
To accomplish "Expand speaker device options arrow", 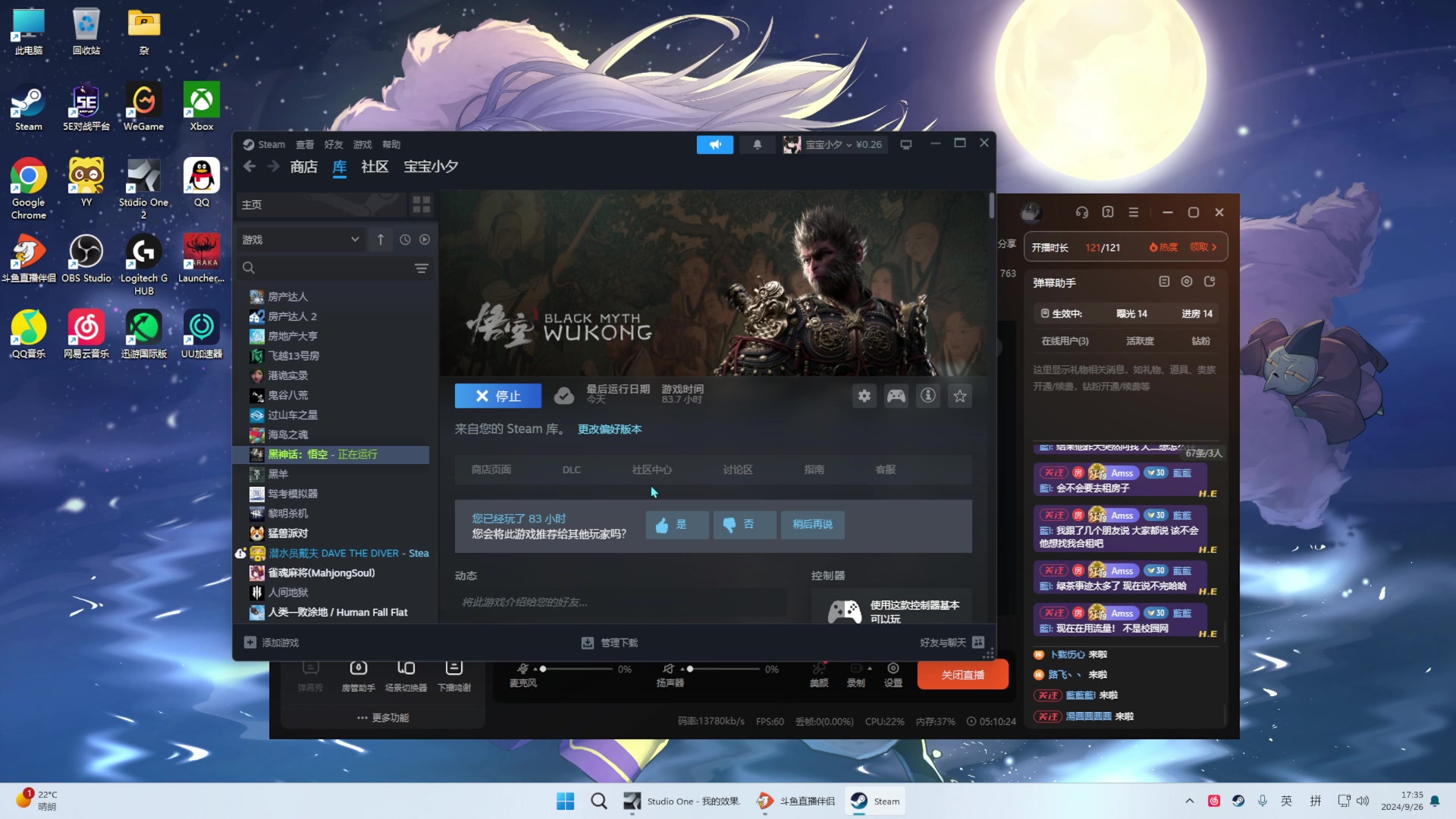I will (x=682, y=669).
